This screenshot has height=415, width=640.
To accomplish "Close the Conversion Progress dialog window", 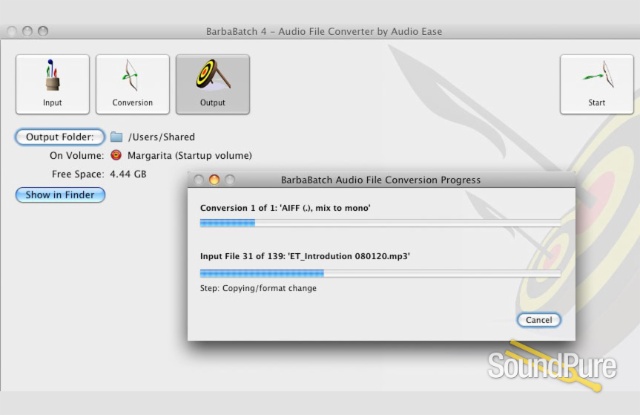I will coord(198,180).
